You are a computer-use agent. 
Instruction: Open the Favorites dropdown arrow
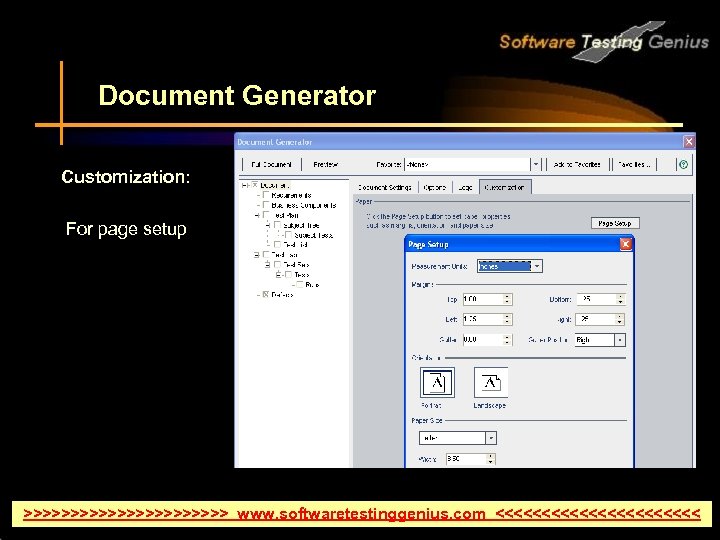click(535, 164)
